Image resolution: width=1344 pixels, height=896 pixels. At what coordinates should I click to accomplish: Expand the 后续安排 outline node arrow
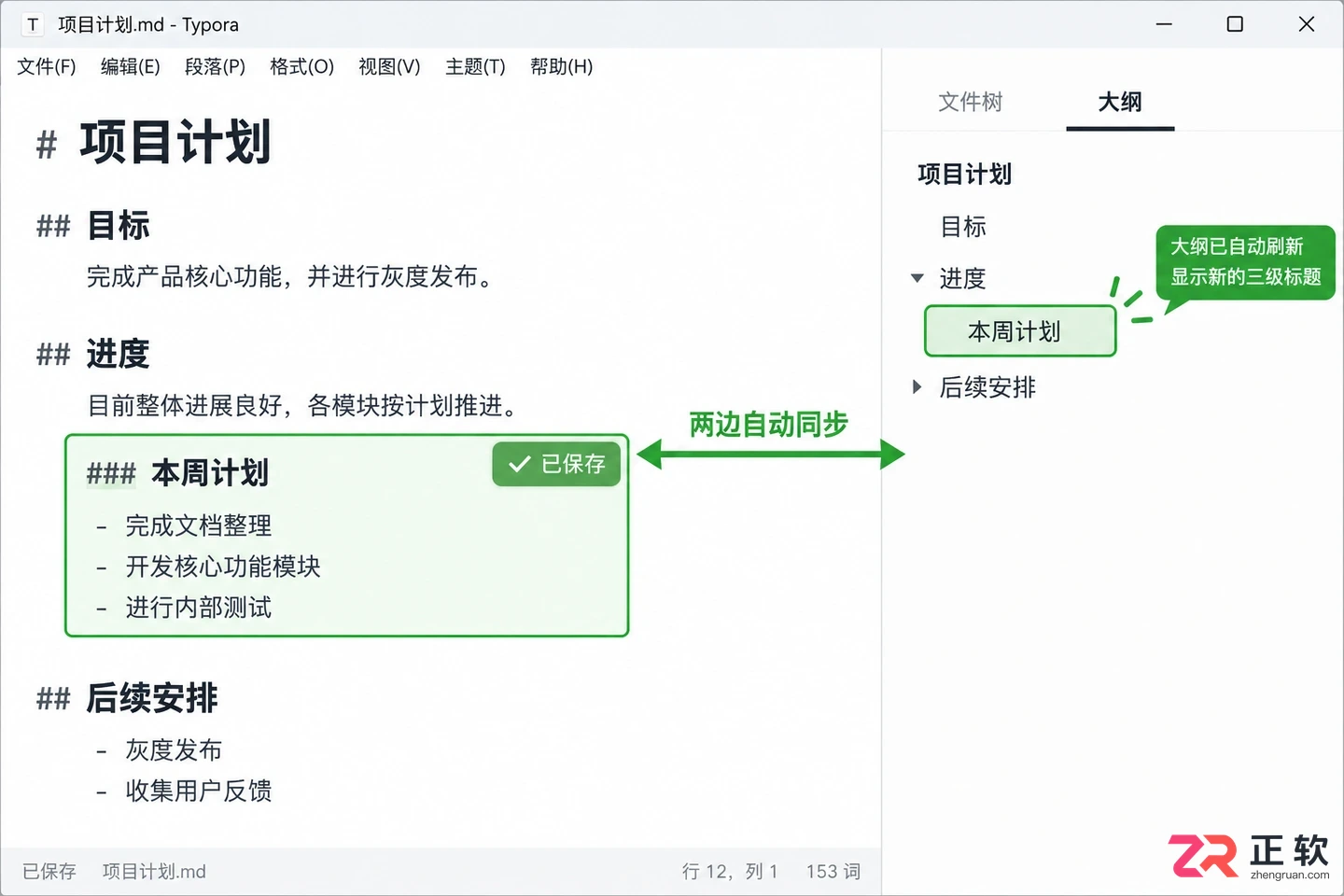click(917, 386)
